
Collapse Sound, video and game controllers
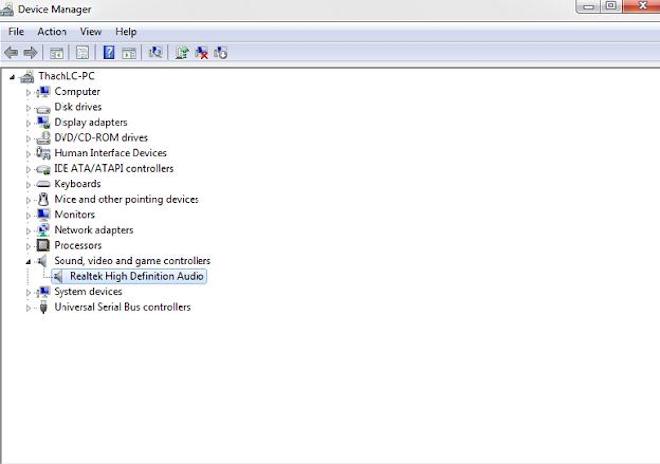pyautogui.click(x=28, y=261)
